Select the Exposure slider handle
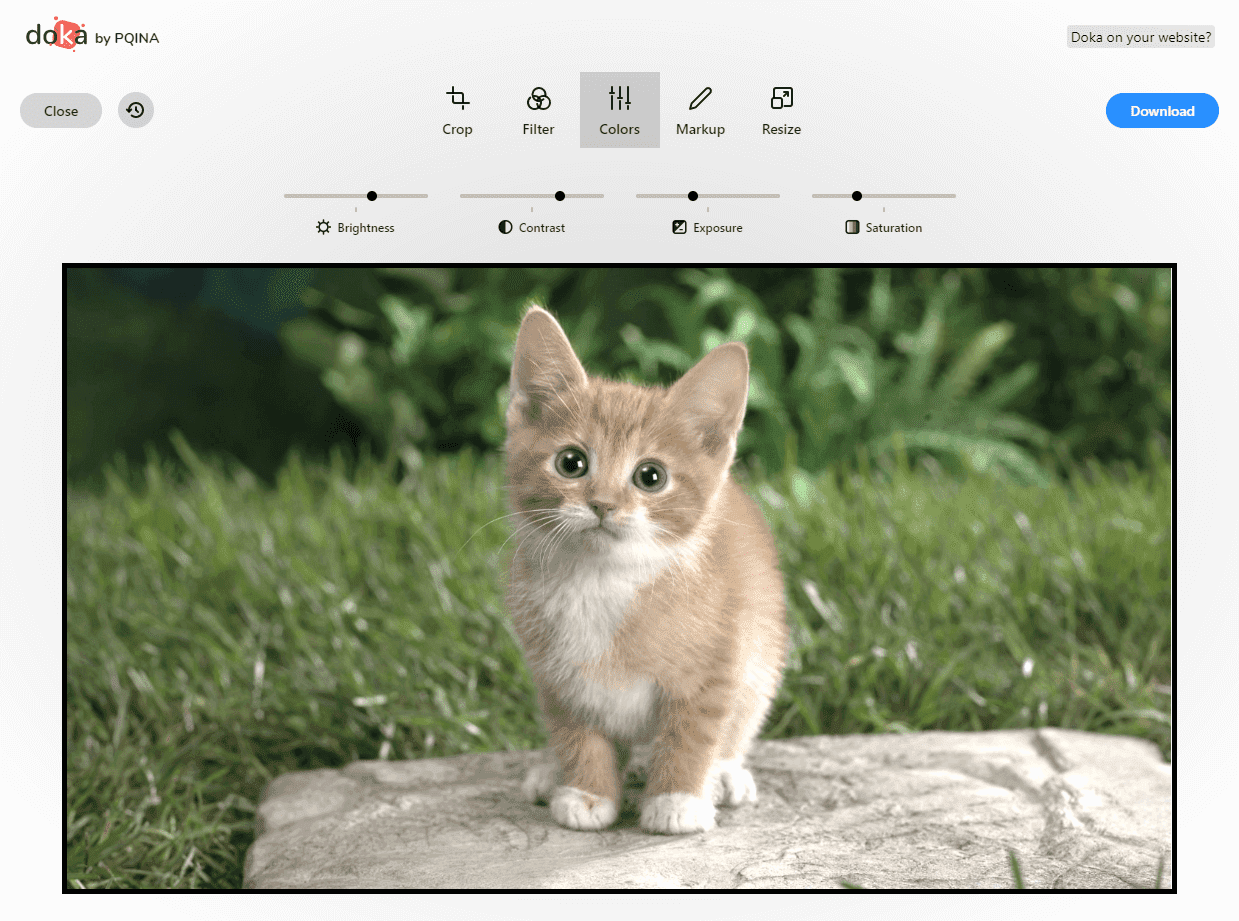The height and width of the screenshot is (921, 1239). click(x=693, y=196)
